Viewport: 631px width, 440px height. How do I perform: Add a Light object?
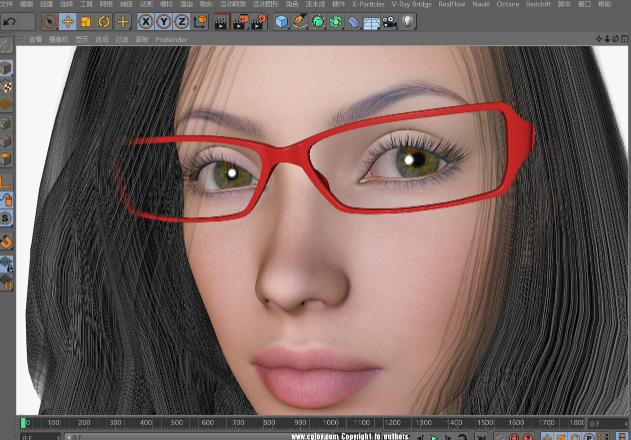coord(408,21)
